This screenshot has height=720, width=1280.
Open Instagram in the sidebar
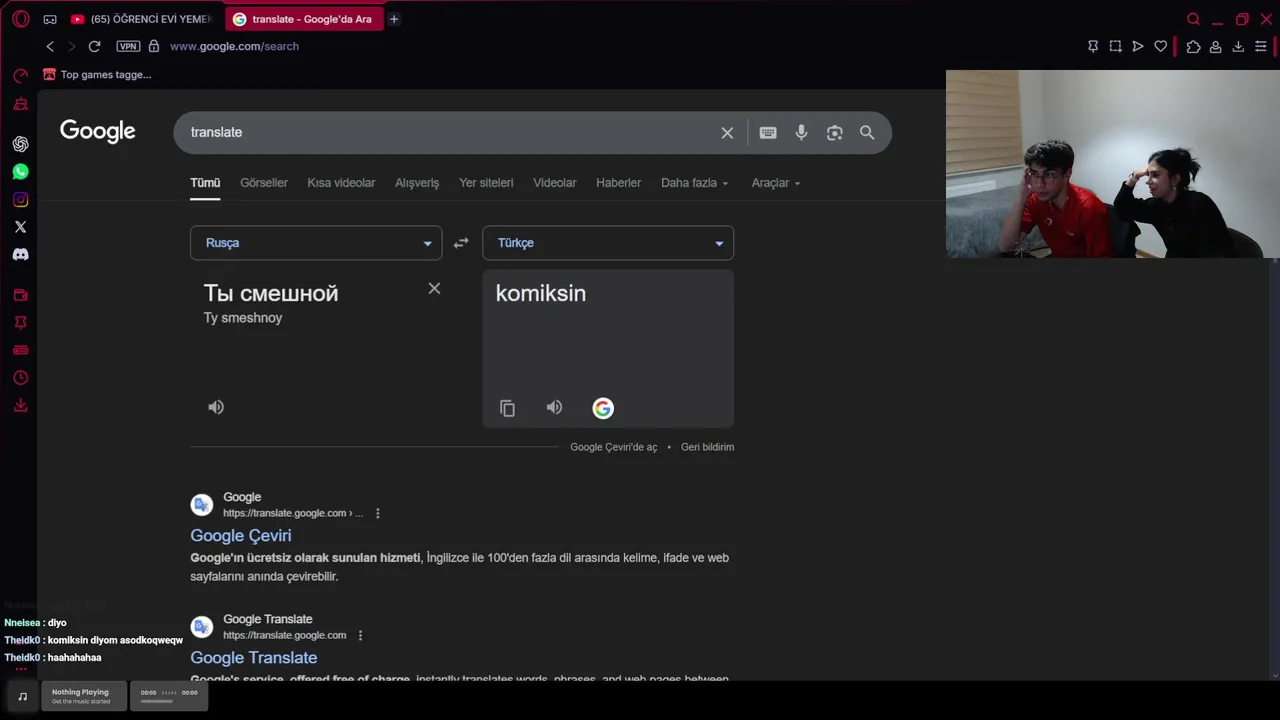pos(20,199)
